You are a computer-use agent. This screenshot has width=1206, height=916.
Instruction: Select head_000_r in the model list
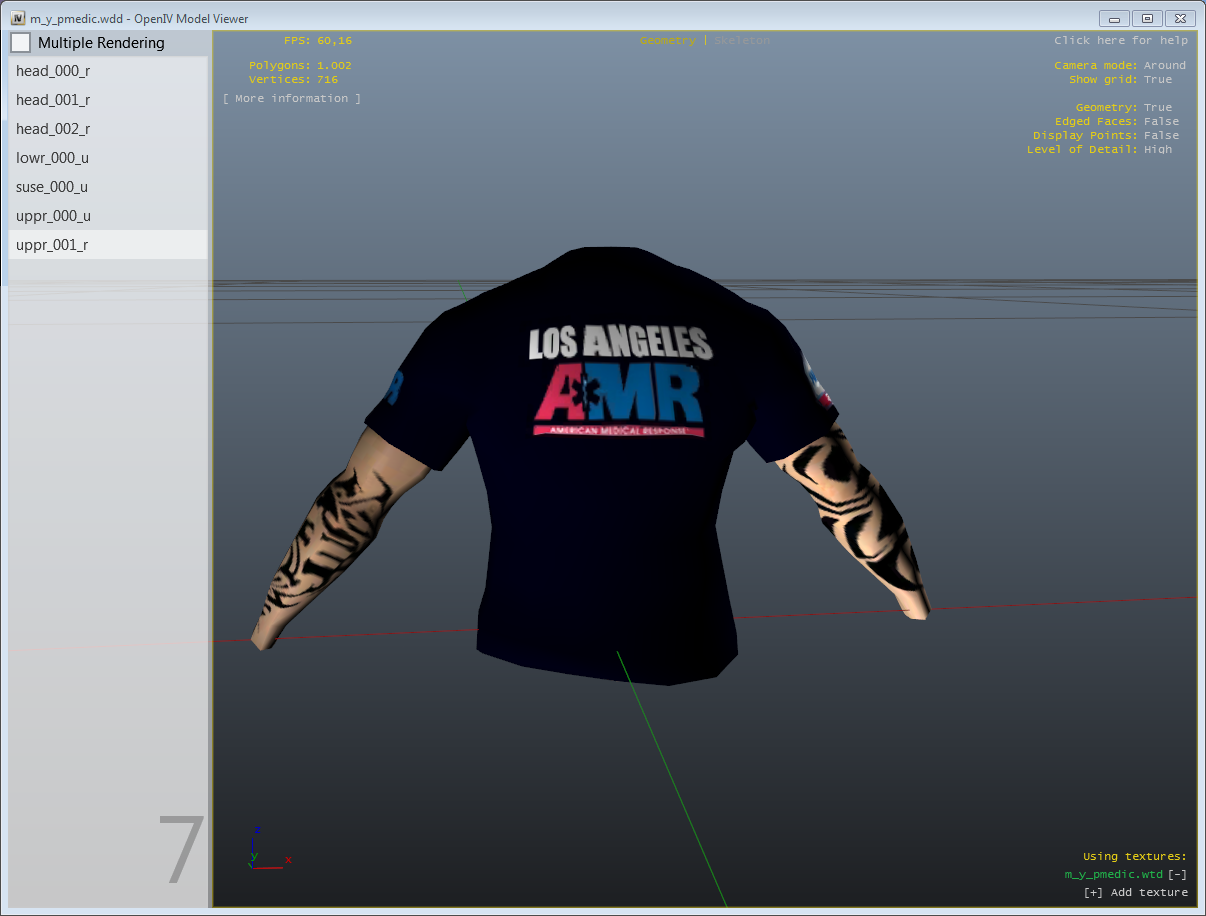click(53, 71)
